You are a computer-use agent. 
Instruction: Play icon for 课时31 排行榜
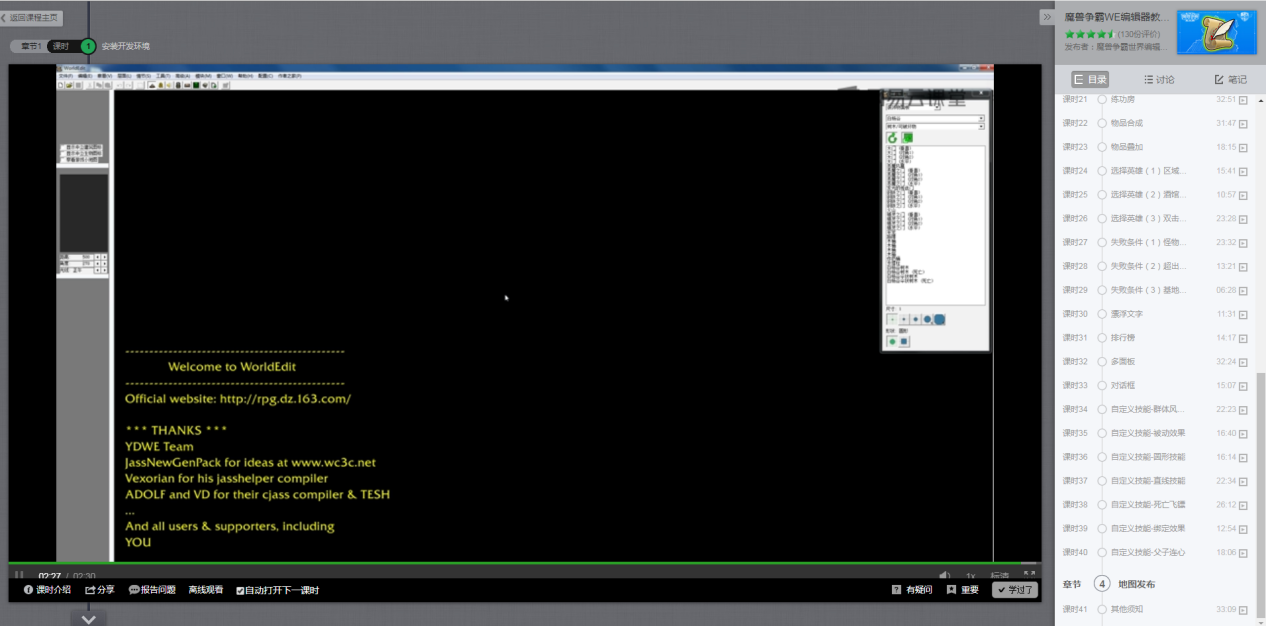[1244, 338]
